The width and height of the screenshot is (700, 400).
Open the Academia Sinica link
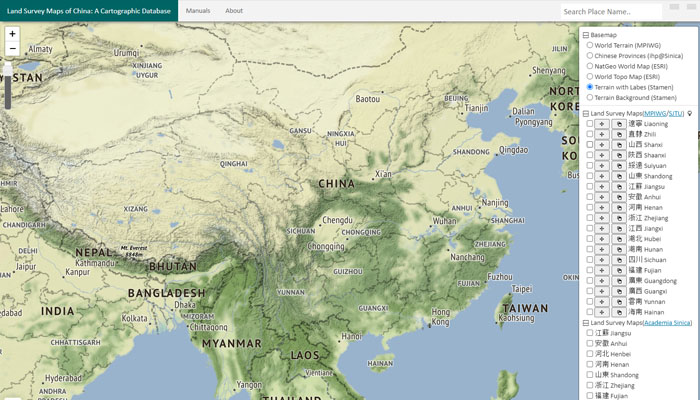pyautogui.click(x=667, y=323)
